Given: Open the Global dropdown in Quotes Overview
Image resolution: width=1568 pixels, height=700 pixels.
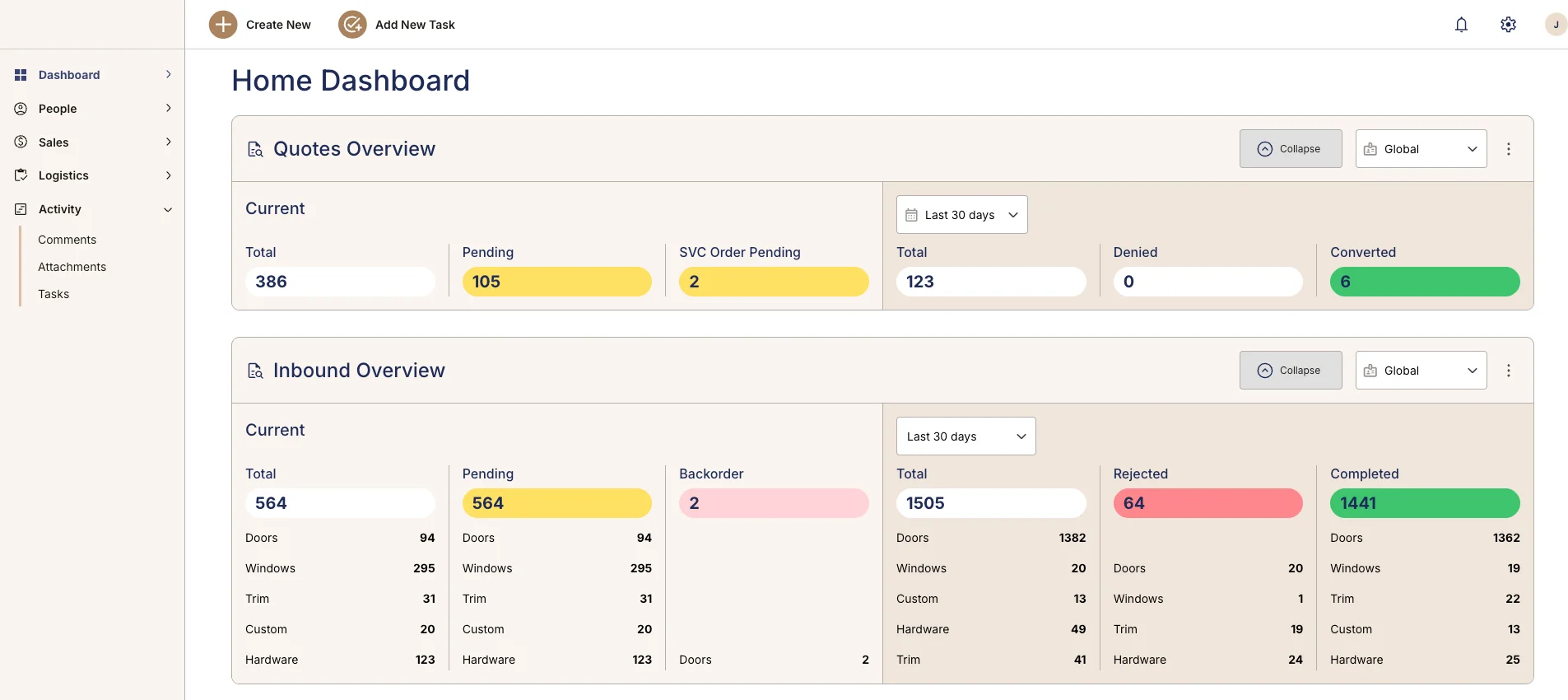Looking at the screenshot, I should (1420, 149).
